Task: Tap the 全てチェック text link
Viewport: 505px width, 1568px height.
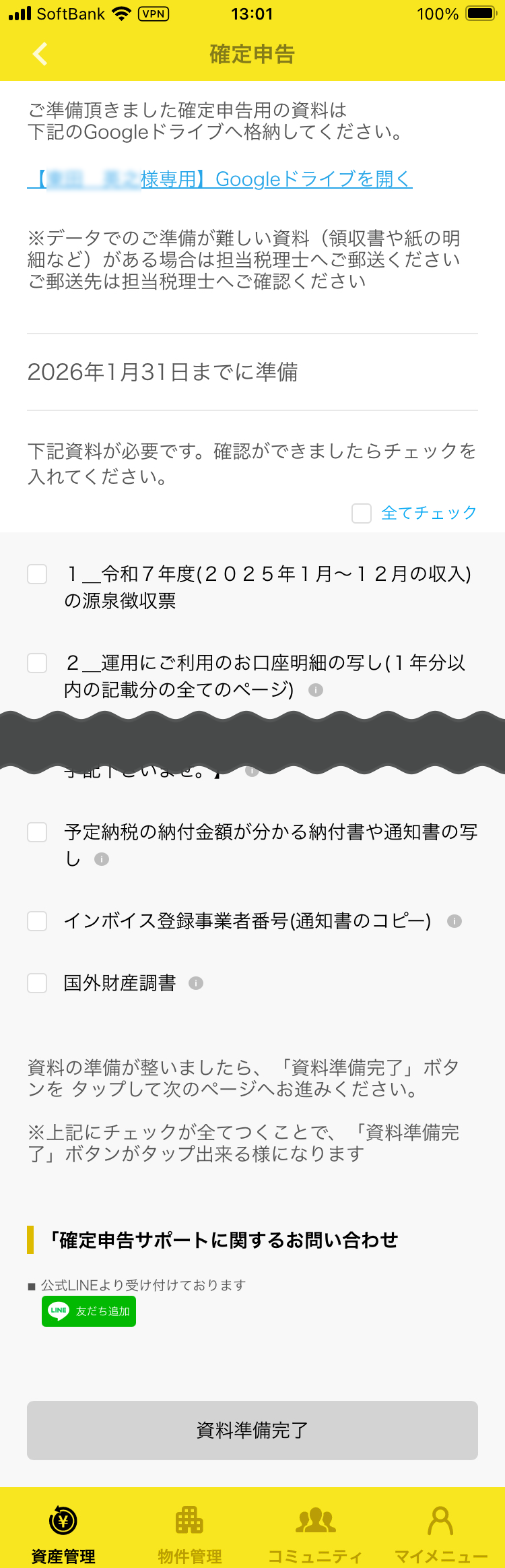Action: (x=429, y=513)
